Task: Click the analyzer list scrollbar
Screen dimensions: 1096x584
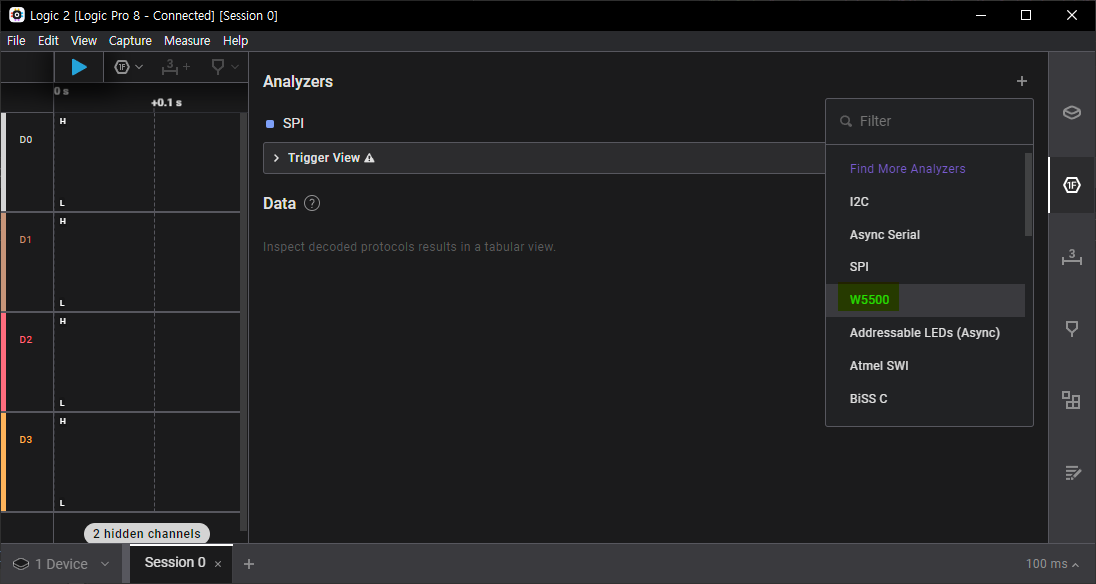Action: tap(1028, 194)
